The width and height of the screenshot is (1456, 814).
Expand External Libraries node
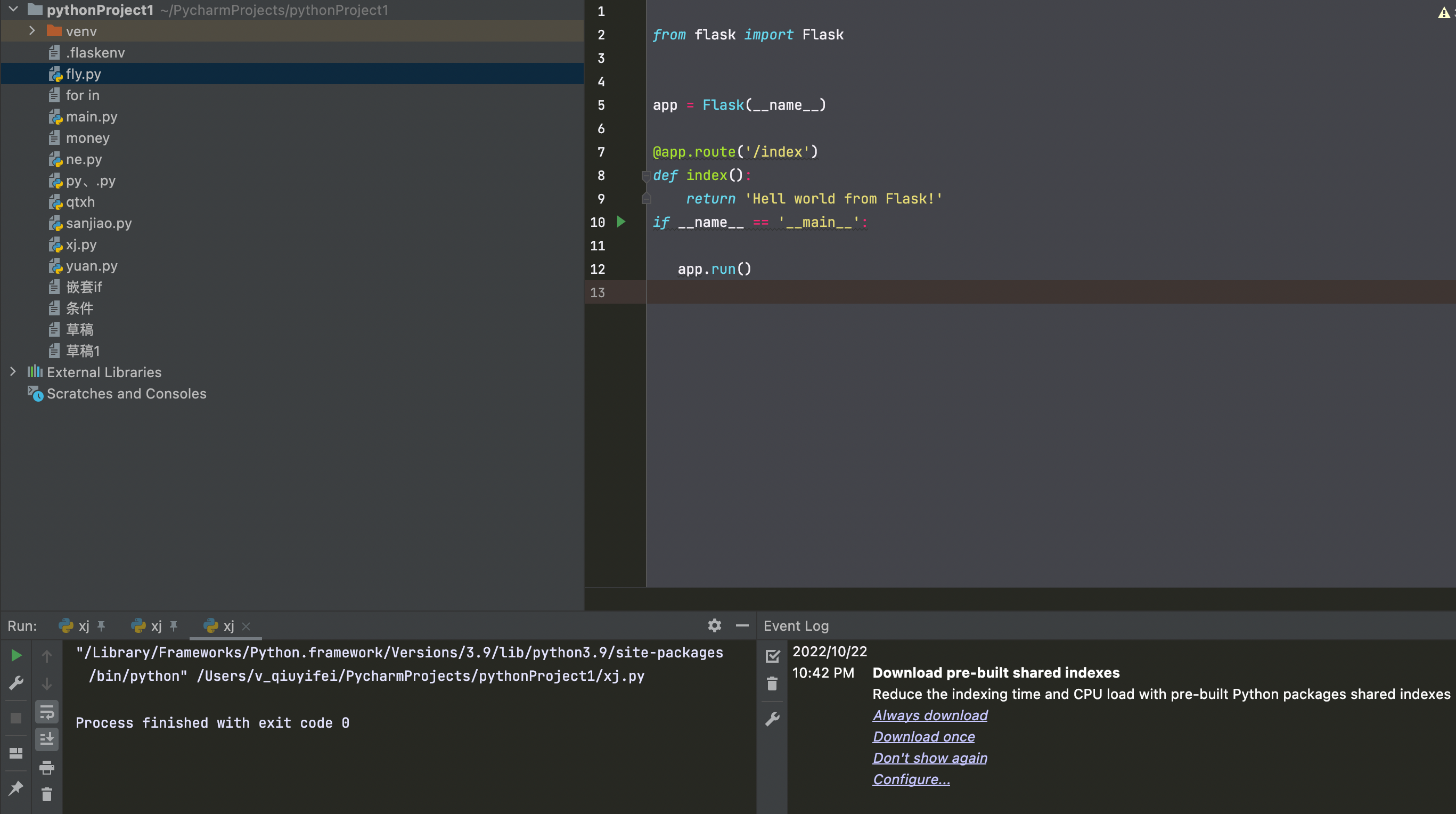click(x=13, y=372)
